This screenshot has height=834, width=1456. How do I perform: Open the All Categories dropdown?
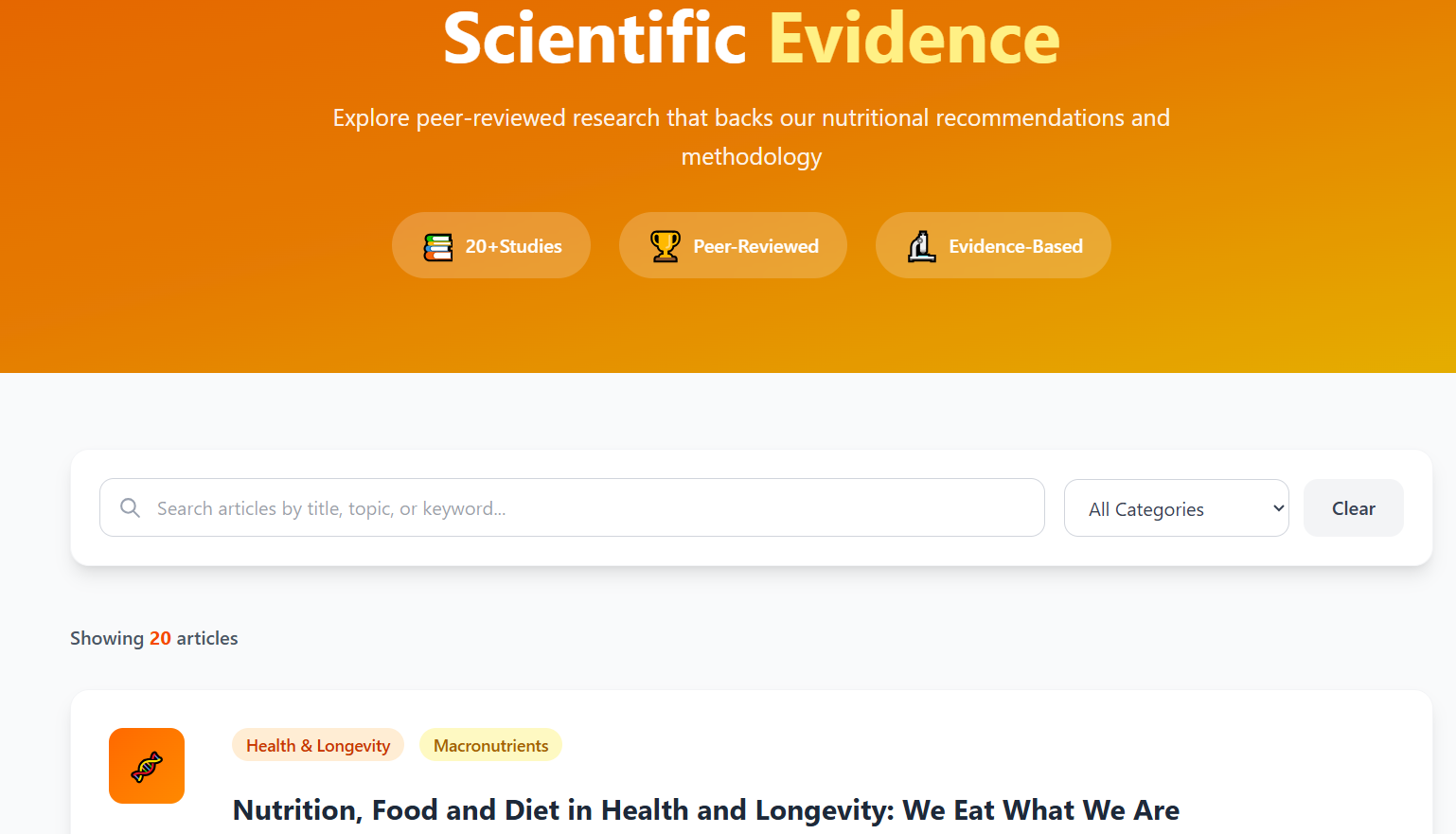[x=1164, y=508]
